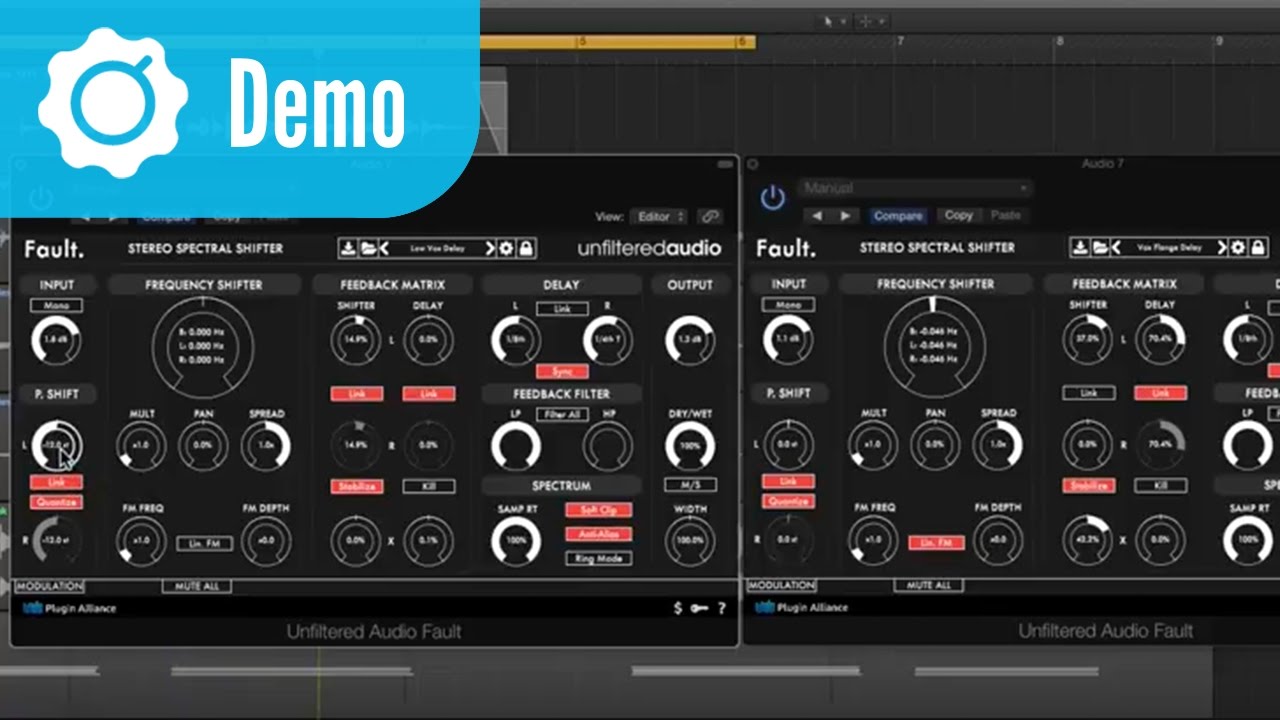Image resolution: width=1280 pixels, height=720 pixels.
Task: Select previous setting arrow in right plugin header
Action: coord(818,215)
